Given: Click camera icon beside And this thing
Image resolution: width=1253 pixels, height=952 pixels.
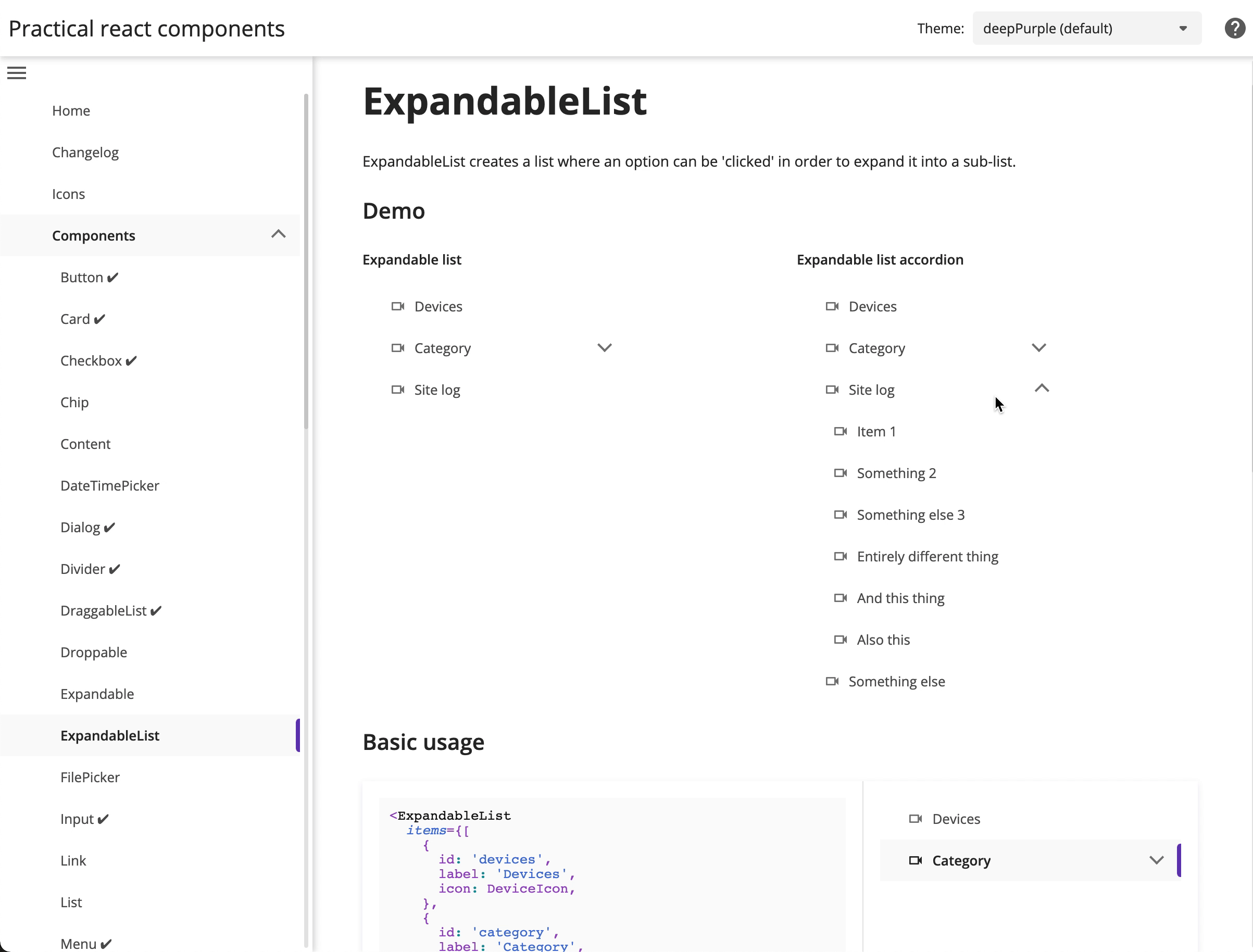Looking at the screenshot, I should coord(840,598).
